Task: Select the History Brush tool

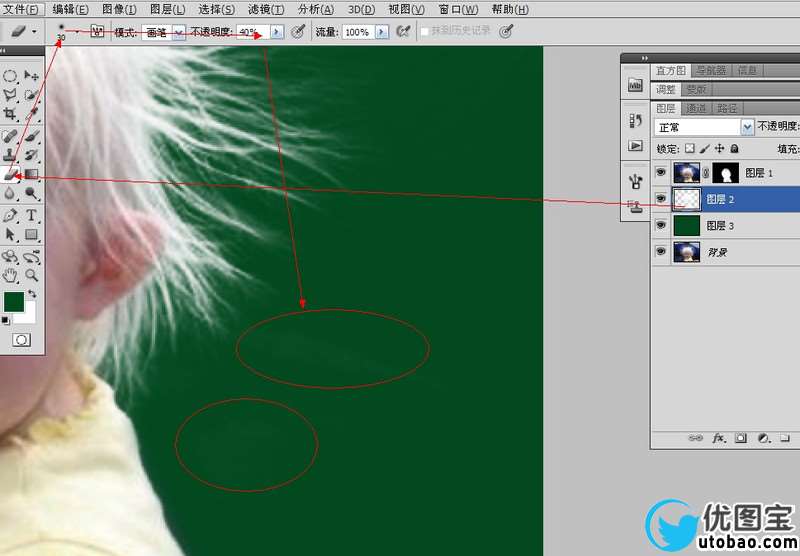Action: 32,155
